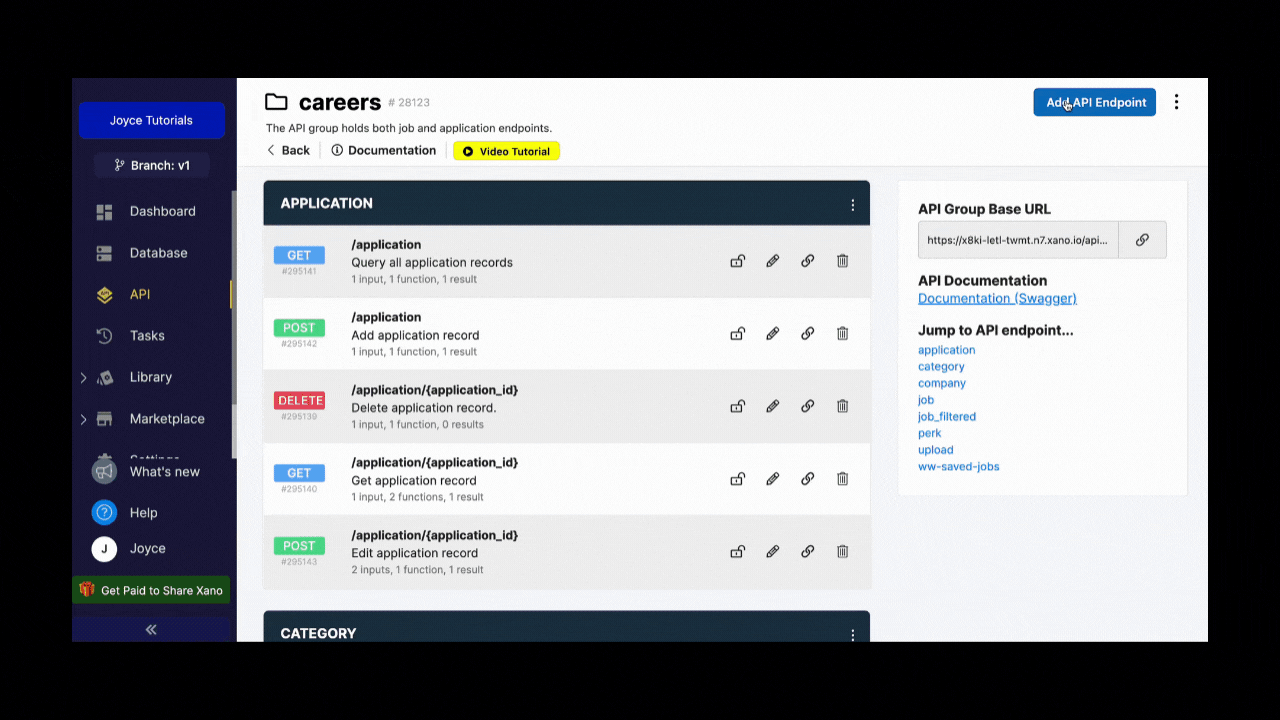Edit the POST /application endpoint with the pencil icon
The height and width of the screenshot is (720, 1280).
pos(772,333)
